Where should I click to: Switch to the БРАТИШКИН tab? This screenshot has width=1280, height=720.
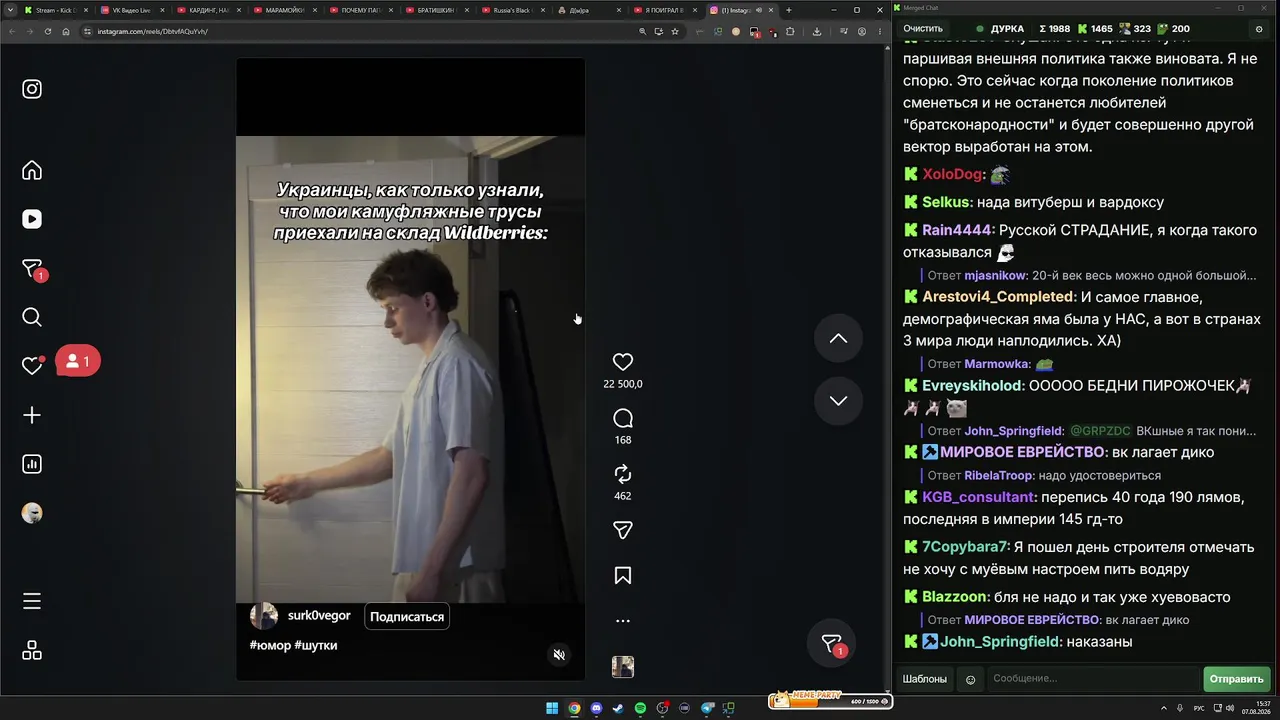click(x=436, y=10)
